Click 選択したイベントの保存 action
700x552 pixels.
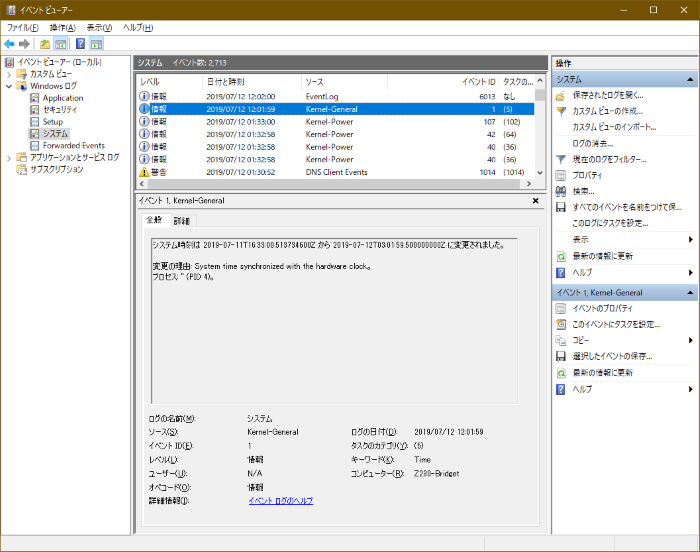(x=612, y=356)
